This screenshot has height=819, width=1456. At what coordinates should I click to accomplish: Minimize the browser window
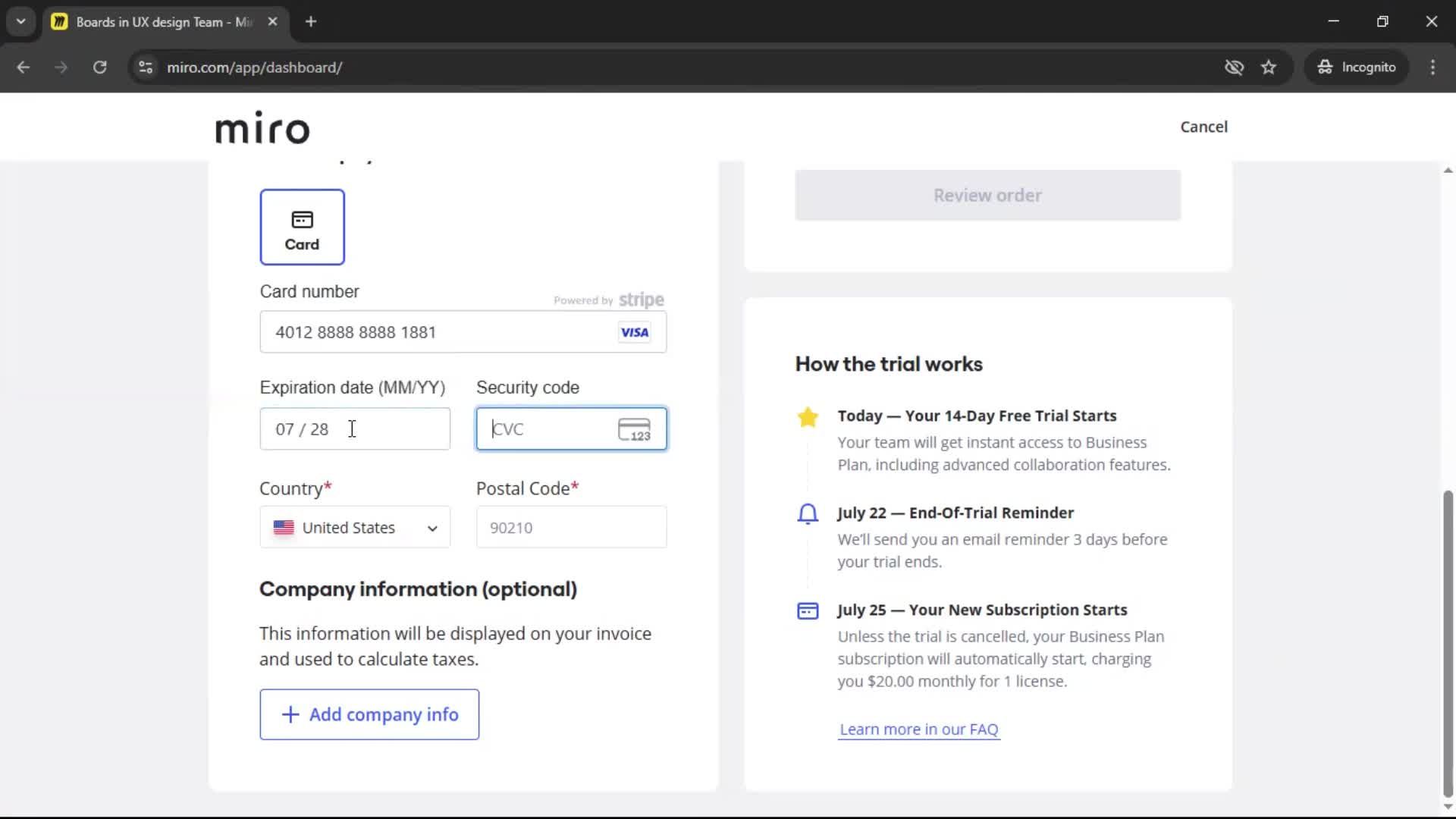tap(1333, 21)
